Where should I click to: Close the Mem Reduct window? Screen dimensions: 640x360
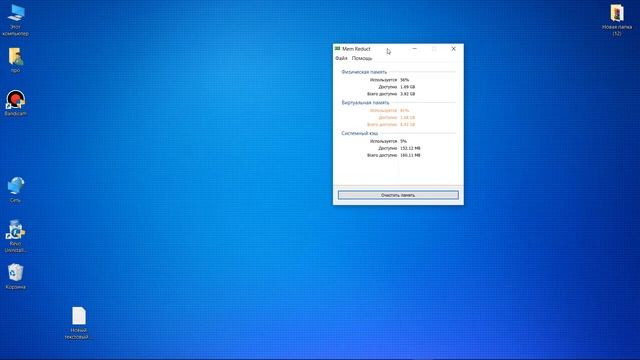(x=453, y=49)
